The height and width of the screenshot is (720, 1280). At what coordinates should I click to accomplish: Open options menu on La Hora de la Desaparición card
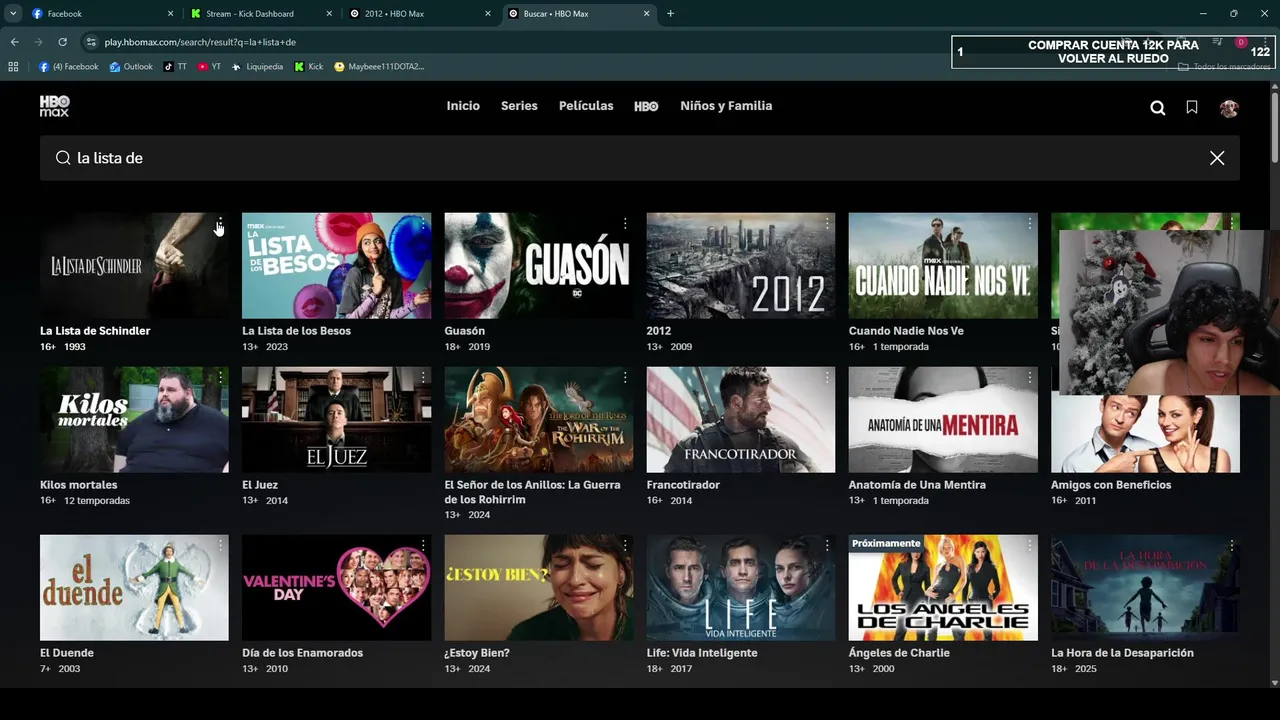(x=1232, y=546)
